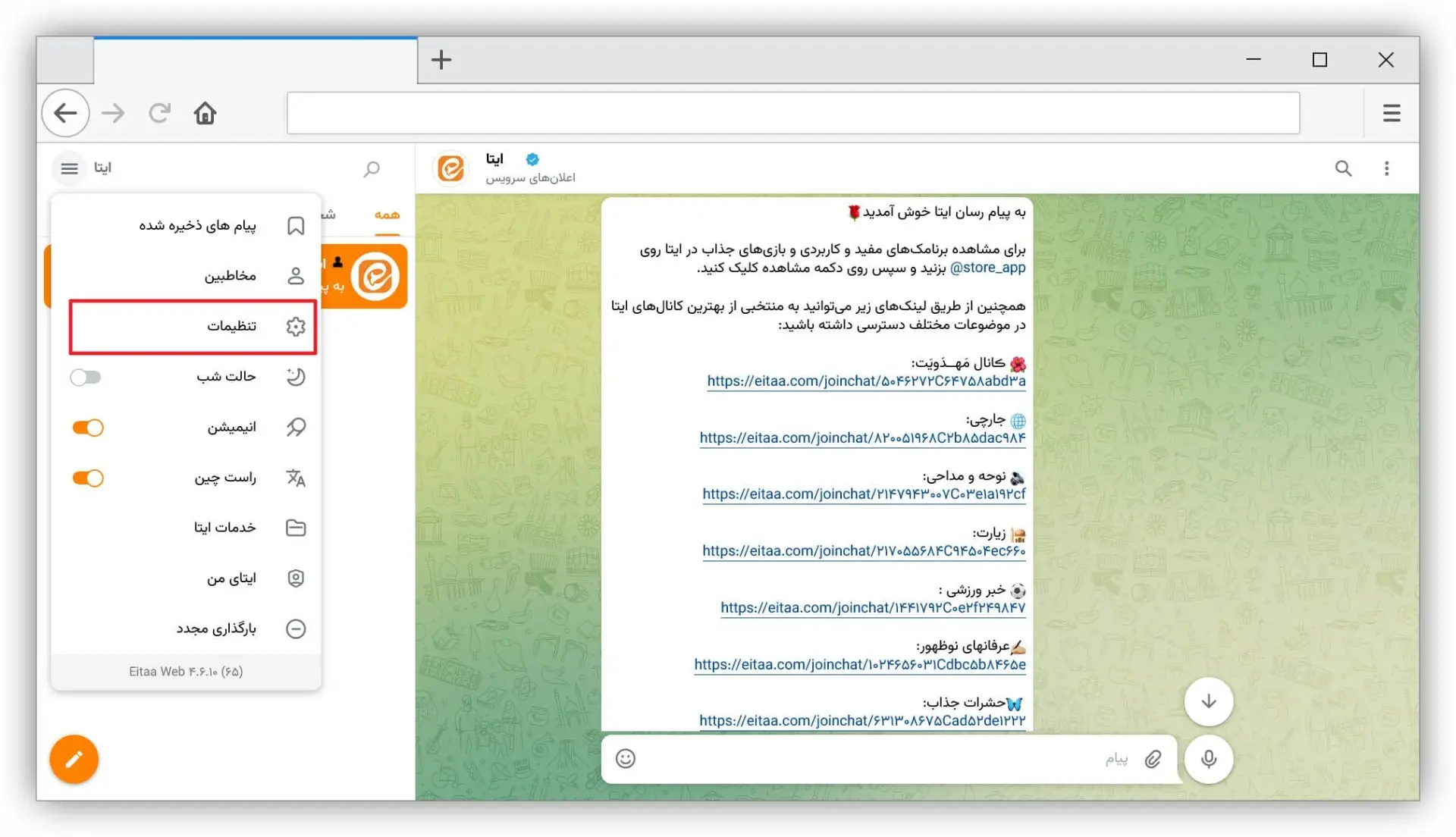Click the Eitaa channel avatar in header
Image resolution: width=1456 pixels, height=837 pixels.
pyautogui.click(x=451, y=168)
